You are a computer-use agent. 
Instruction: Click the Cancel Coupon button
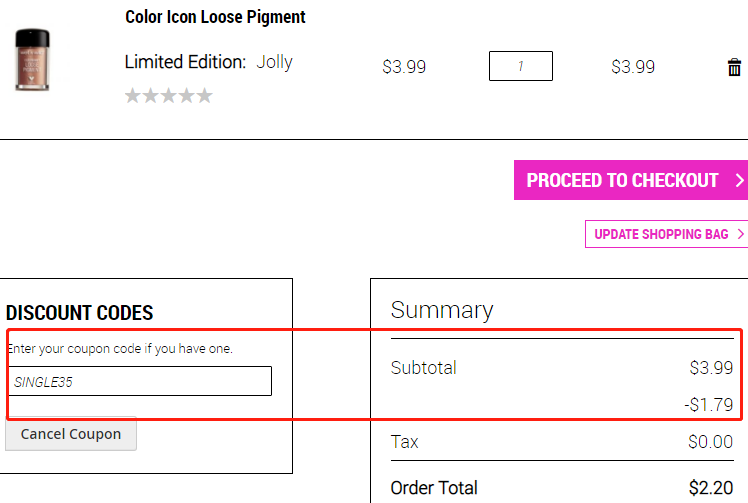(x=71, y=433)
